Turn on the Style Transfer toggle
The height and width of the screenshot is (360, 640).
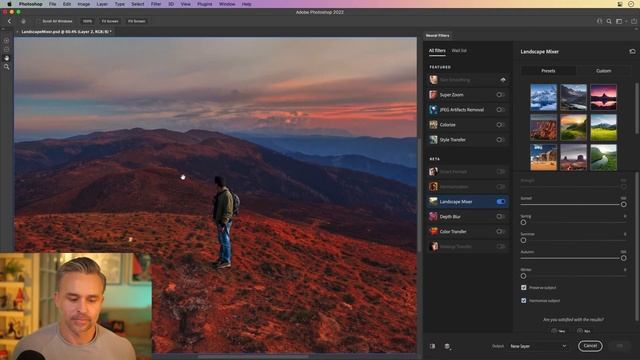click(x=500, y=140)
